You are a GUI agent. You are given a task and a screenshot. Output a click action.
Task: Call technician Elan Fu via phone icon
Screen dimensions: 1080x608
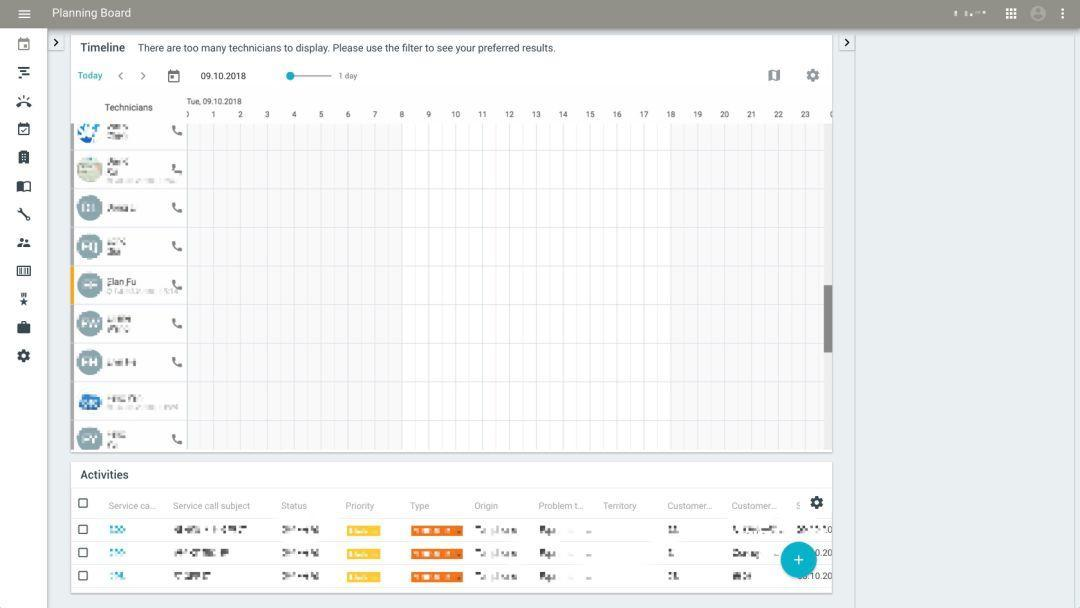pos(177,284)
